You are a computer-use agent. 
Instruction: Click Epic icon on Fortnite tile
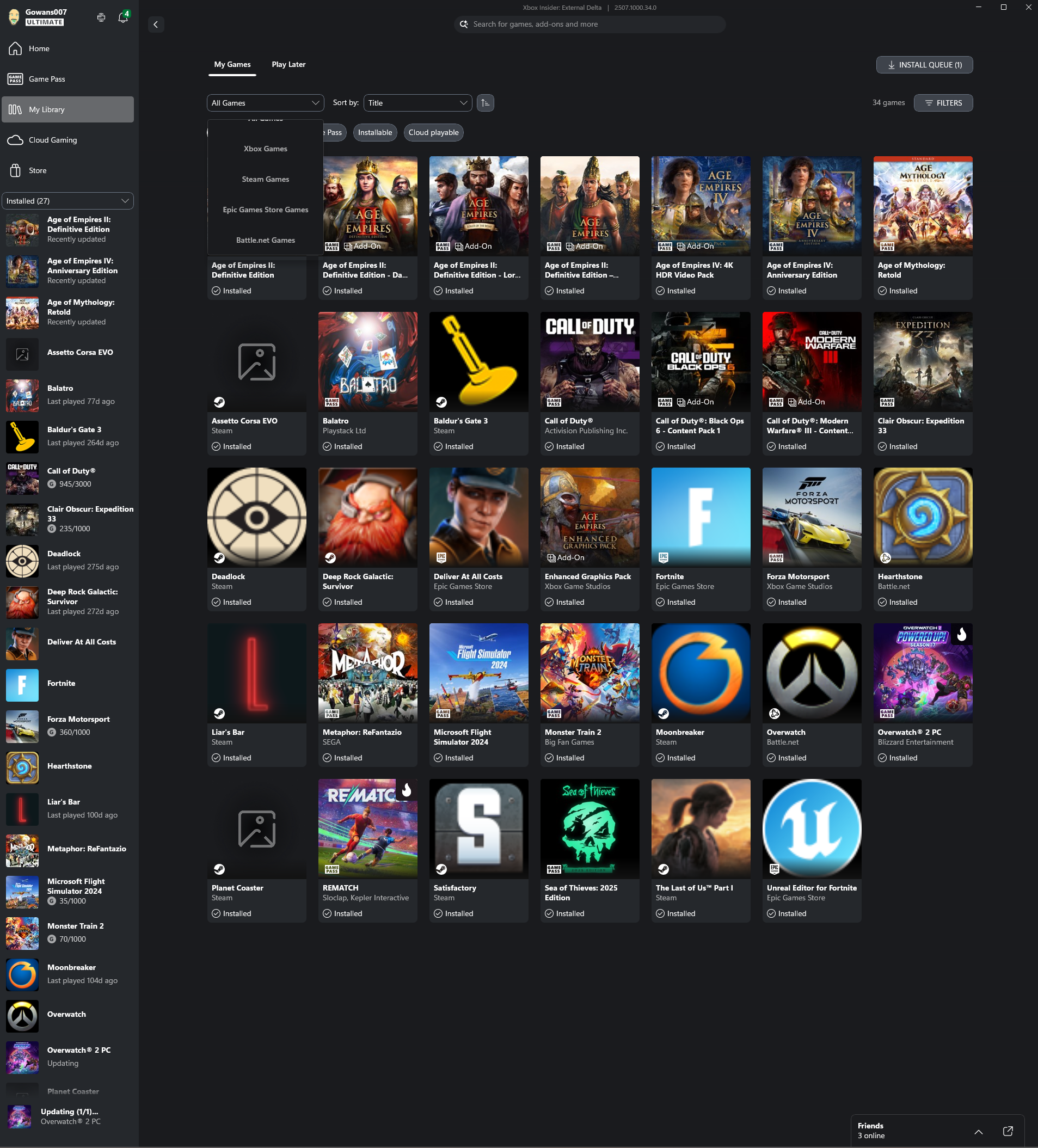(664, 557)
